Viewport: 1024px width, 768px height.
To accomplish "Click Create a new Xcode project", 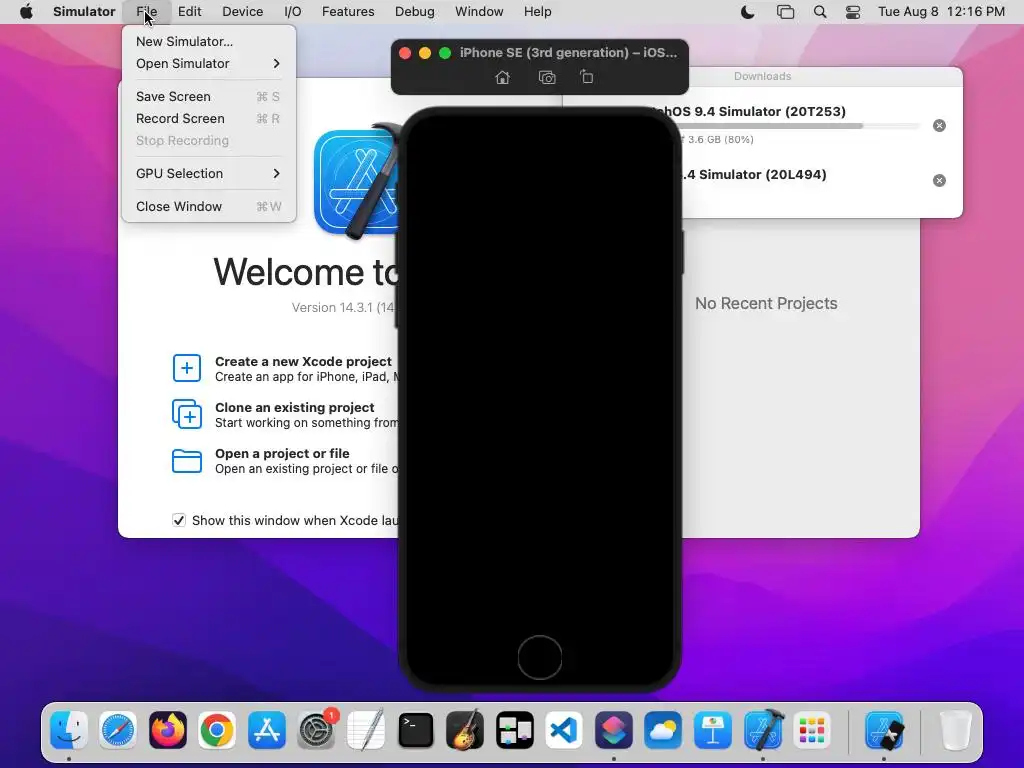I will pyautogui.click(x=303, y=361).
